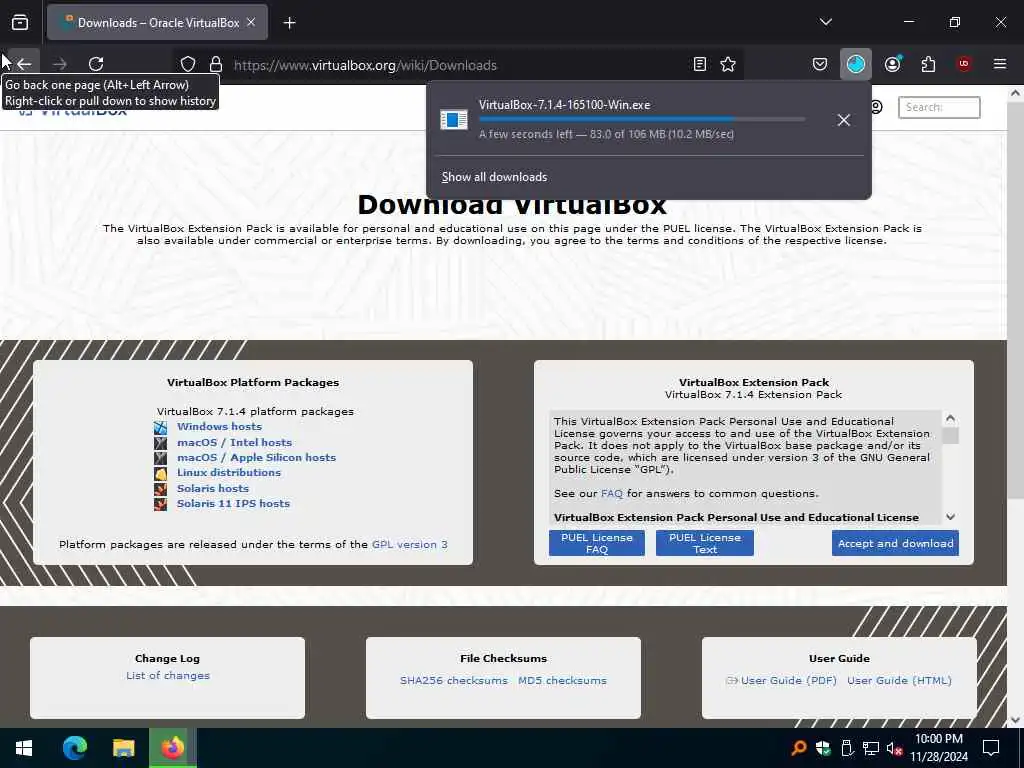Save page to Pocket
This screenshot has height=768, width=1024.
pyautogui.click(x=820, y=64)
